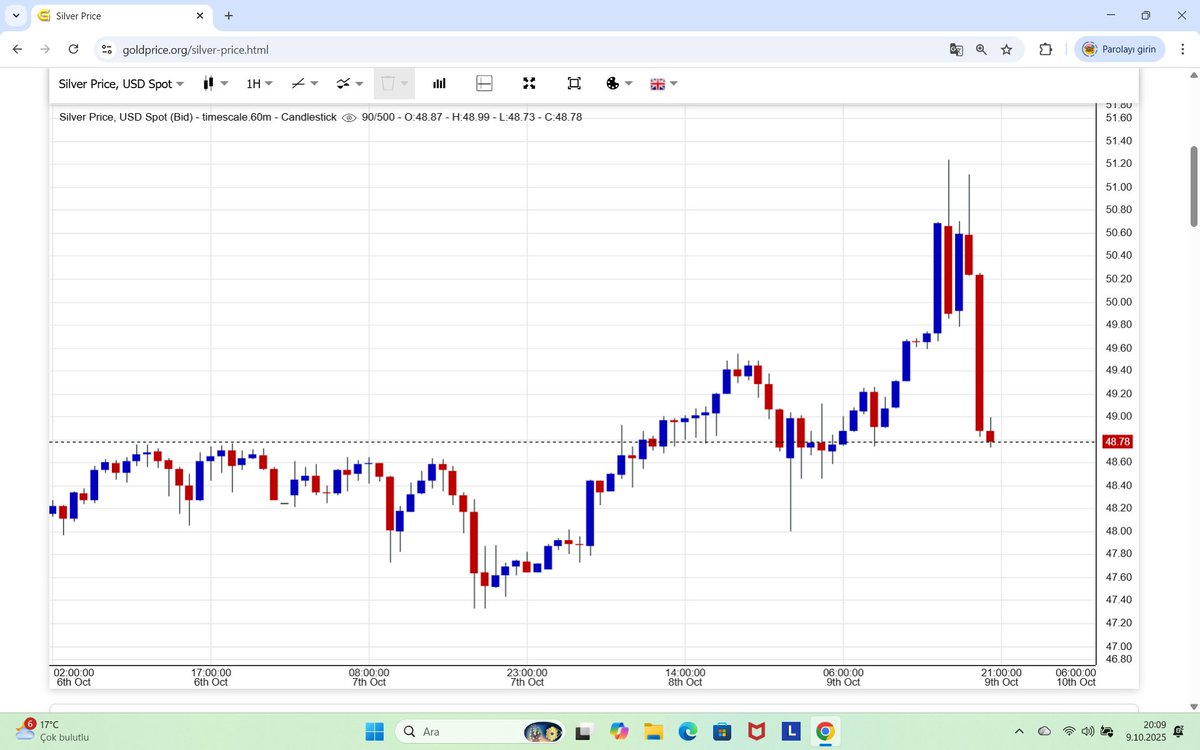This screenshot has width=1200, height=750.
Task: Click the 50.00 price axis label
Action: (1118, 301)
